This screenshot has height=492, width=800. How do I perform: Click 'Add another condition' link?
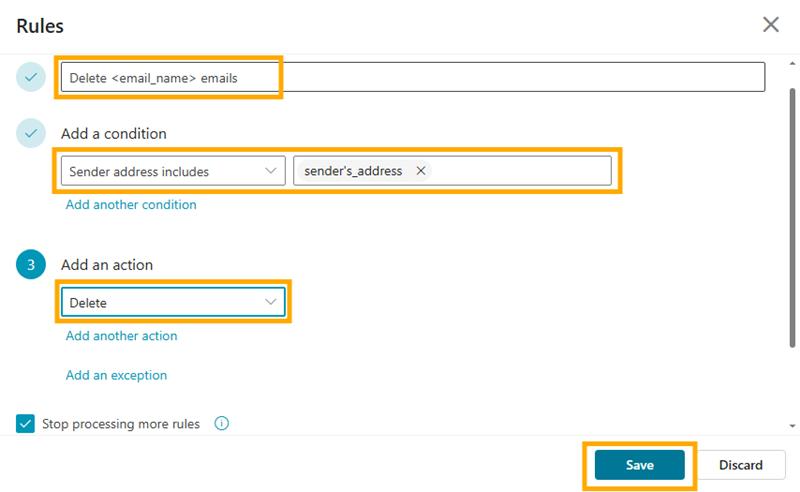[x=131, y=205]
